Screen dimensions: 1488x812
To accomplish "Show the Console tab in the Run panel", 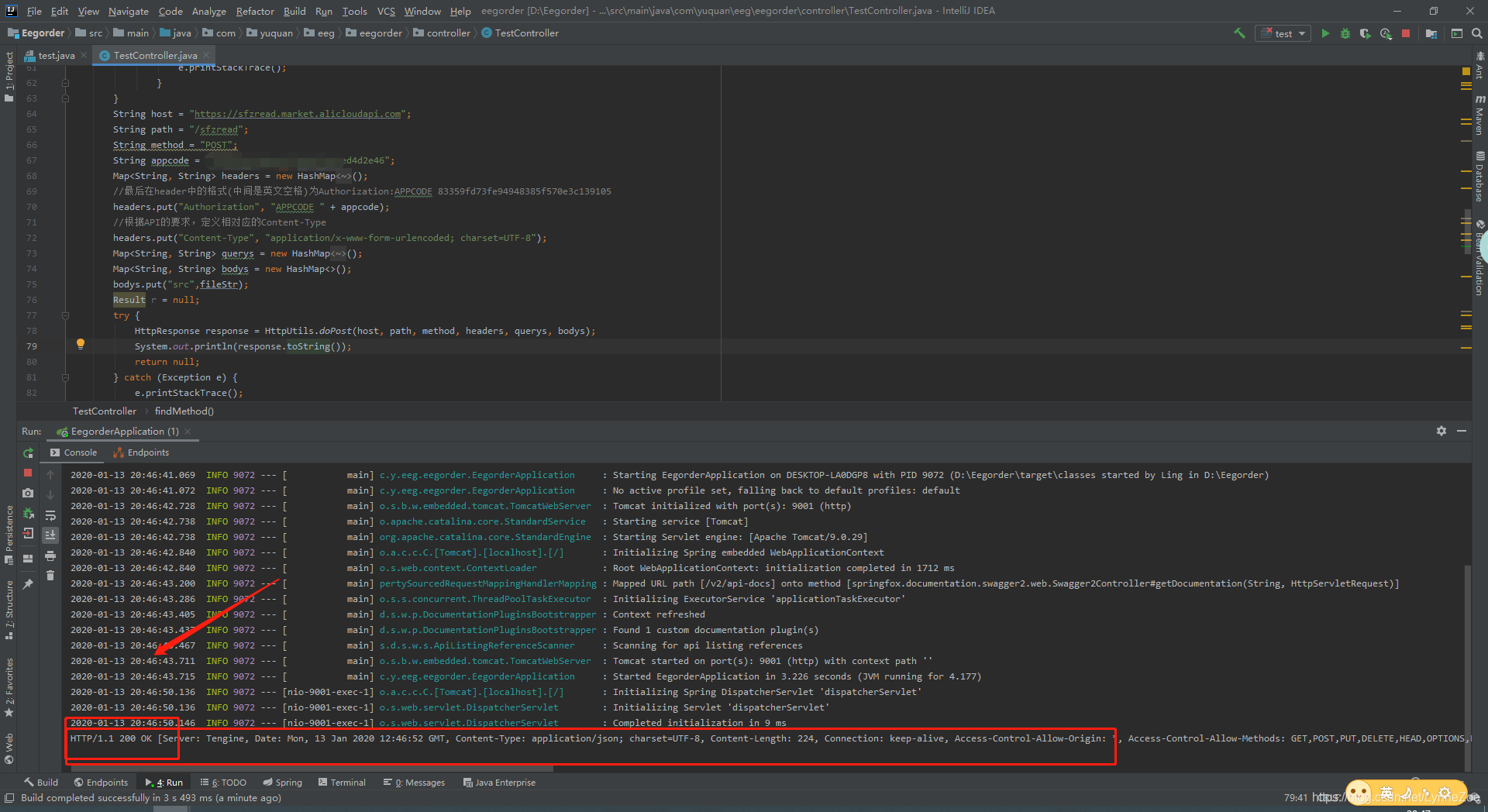I will coord(74,452).
